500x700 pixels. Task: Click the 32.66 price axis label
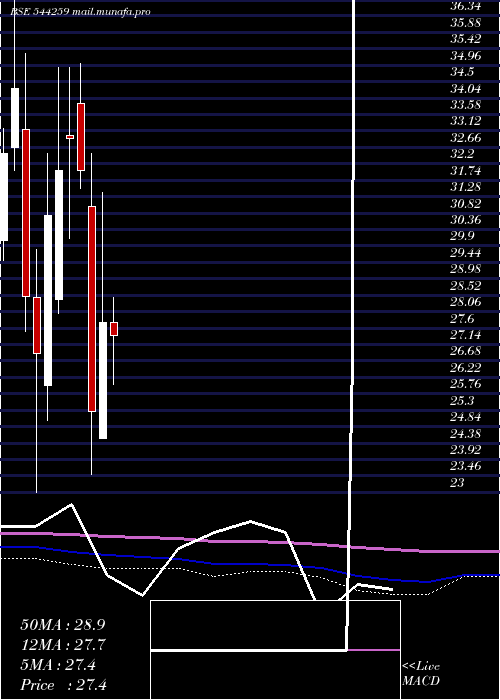tap(466, 138)
